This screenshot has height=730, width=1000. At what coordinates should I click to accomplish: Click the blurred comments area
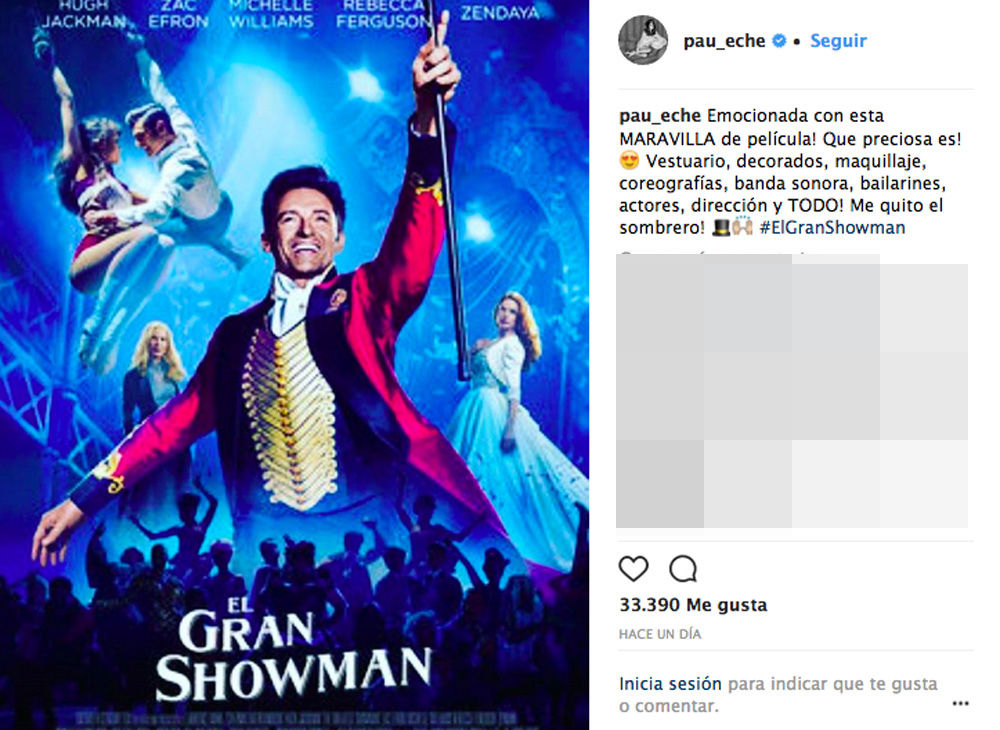[x=791, y=390]
